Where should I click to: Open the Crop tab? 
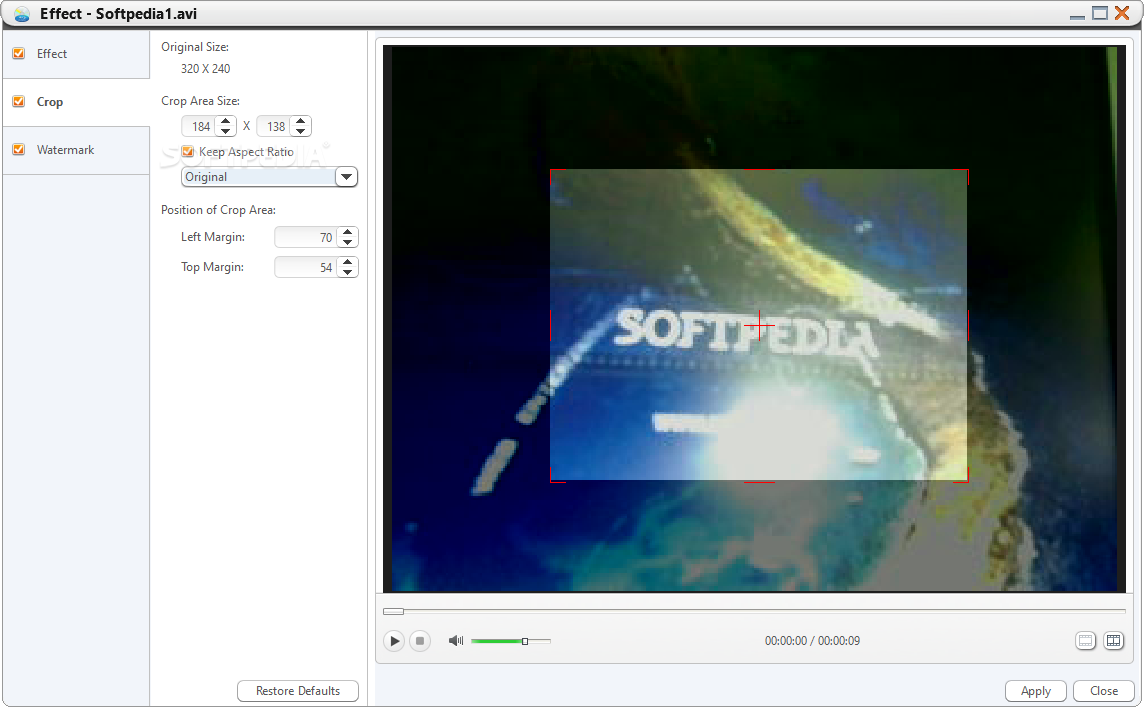76,102
